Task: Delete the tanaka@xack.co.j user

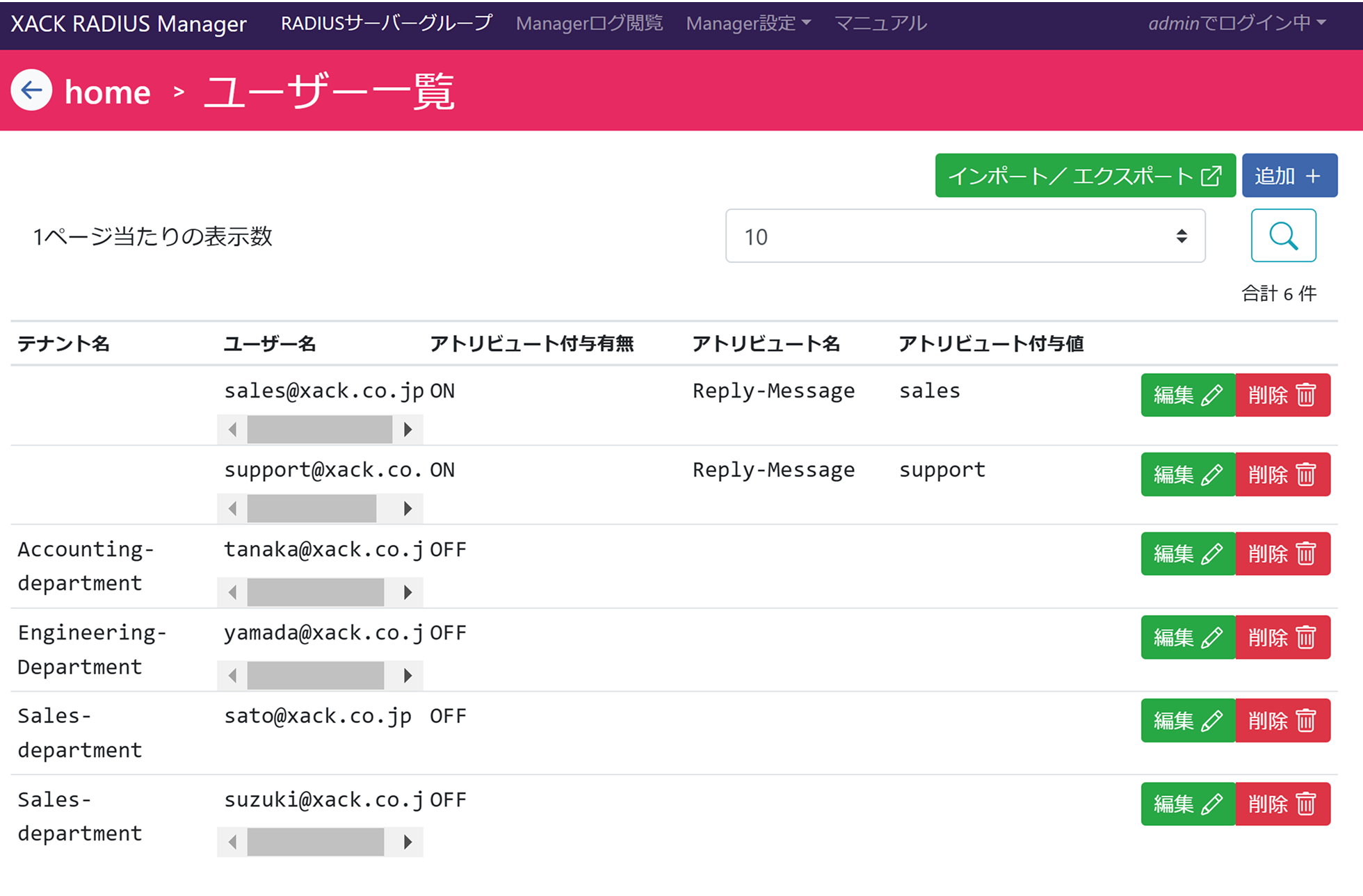Action: click(1283, 553)
